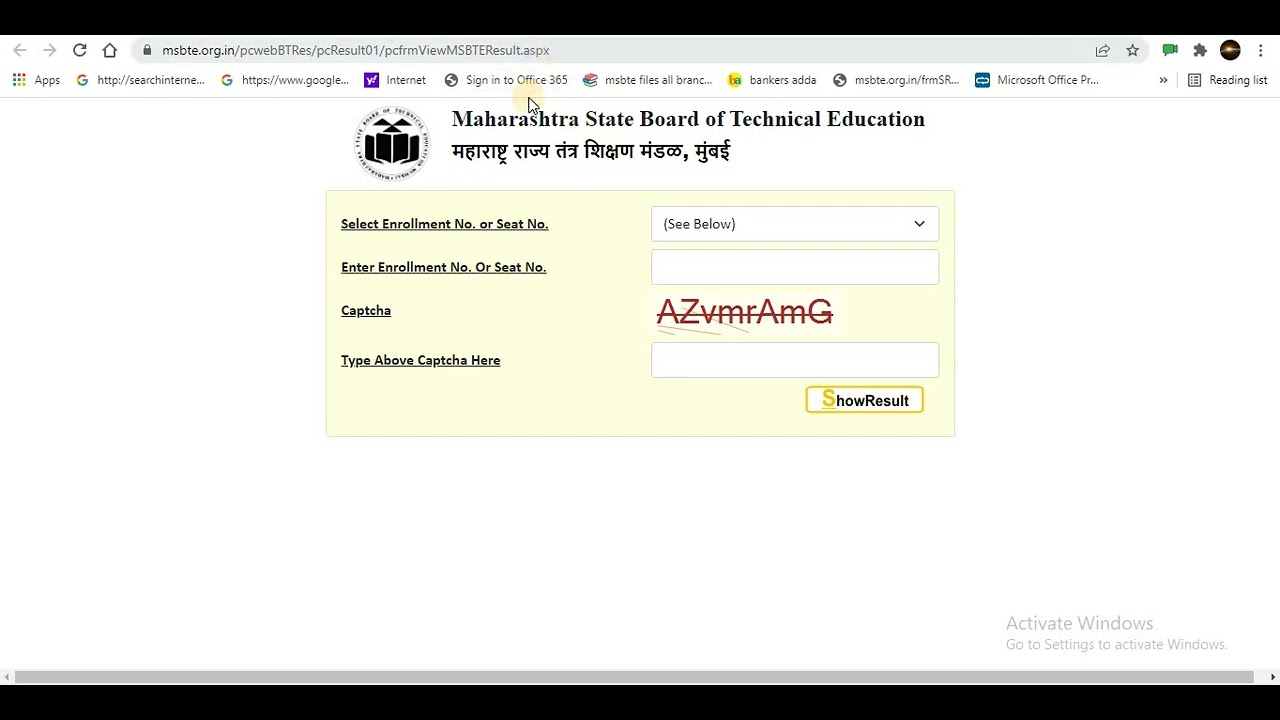
Task: Reload the page with refresh icon
Action: (x=79, y=50)
